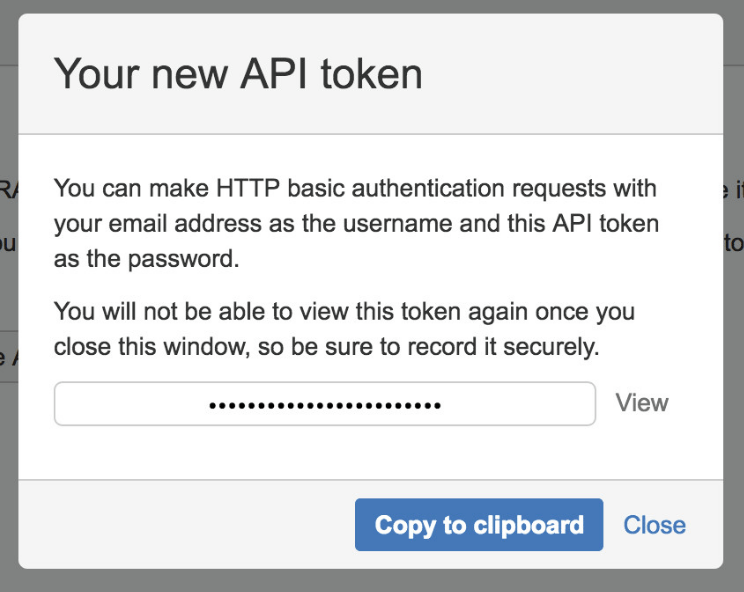Click blank area below the token field
This screenshot has height=592, width=744.
tap(370, 452)
